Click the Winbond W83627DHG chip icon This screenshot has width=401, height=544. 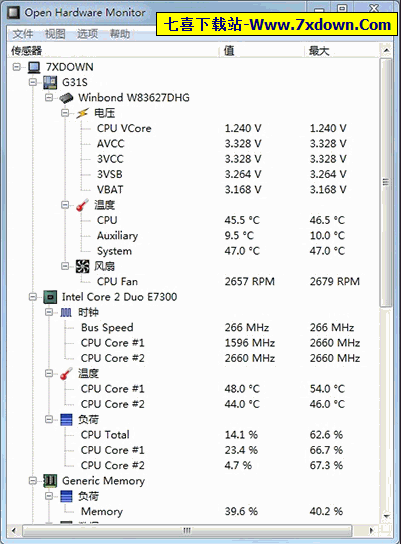[x=66, y=98]
